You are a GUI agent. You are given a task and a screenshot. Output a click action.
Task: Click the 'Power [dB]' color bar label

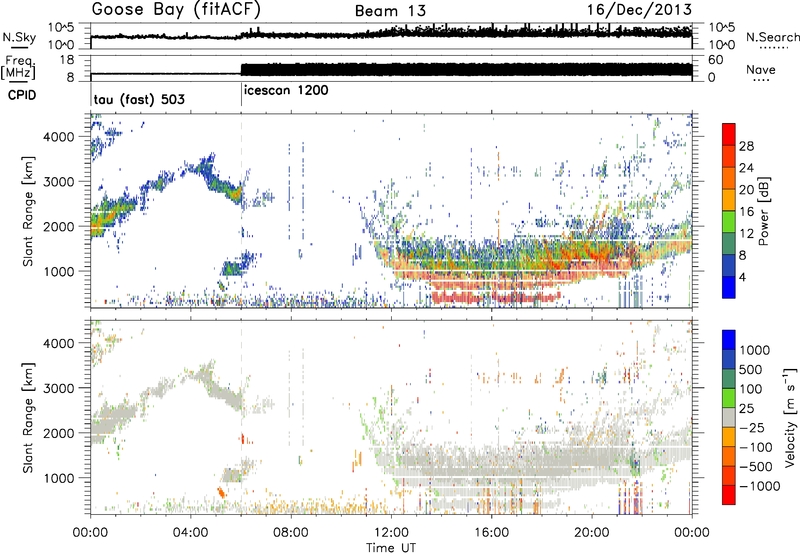click(x=763, y=211)
